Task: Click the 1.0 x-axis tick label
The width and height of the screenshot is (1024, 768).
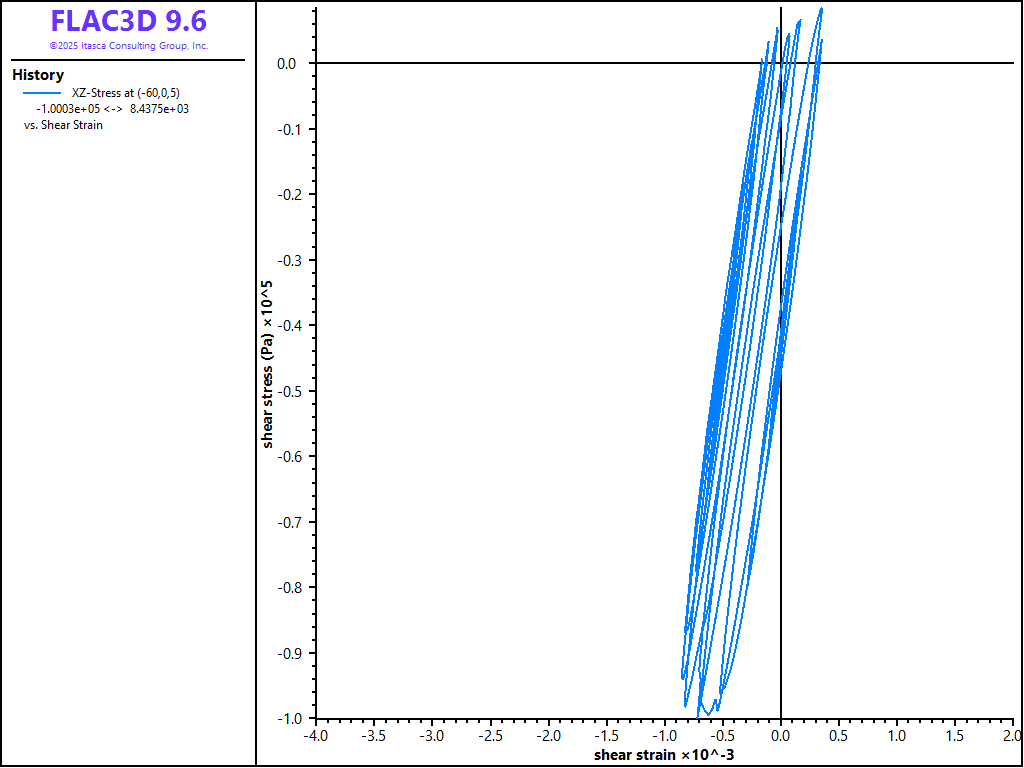Action: point(897,736)
